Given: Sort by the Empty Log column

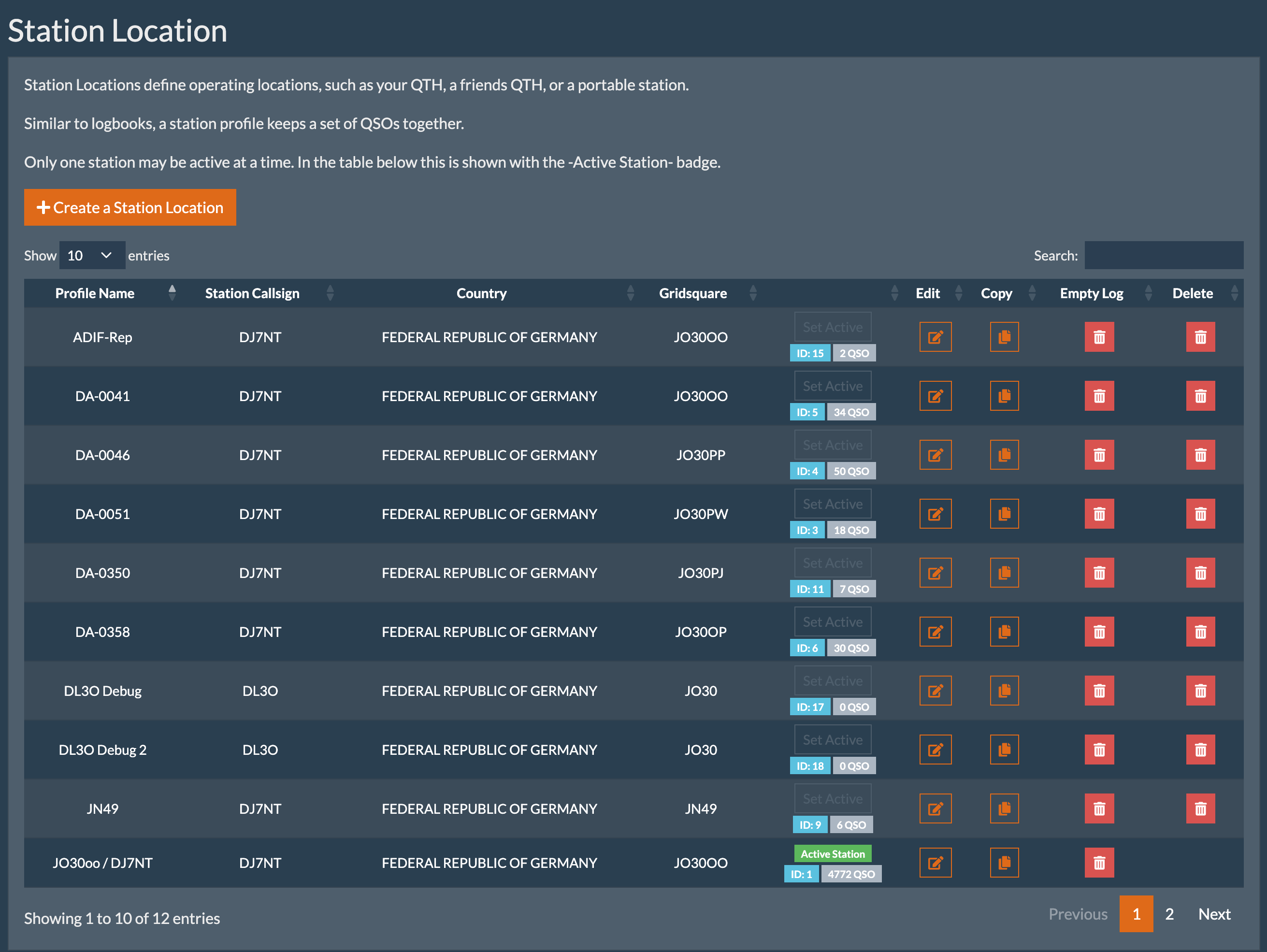Looking at the screenshot, I should click(1099, 293).
